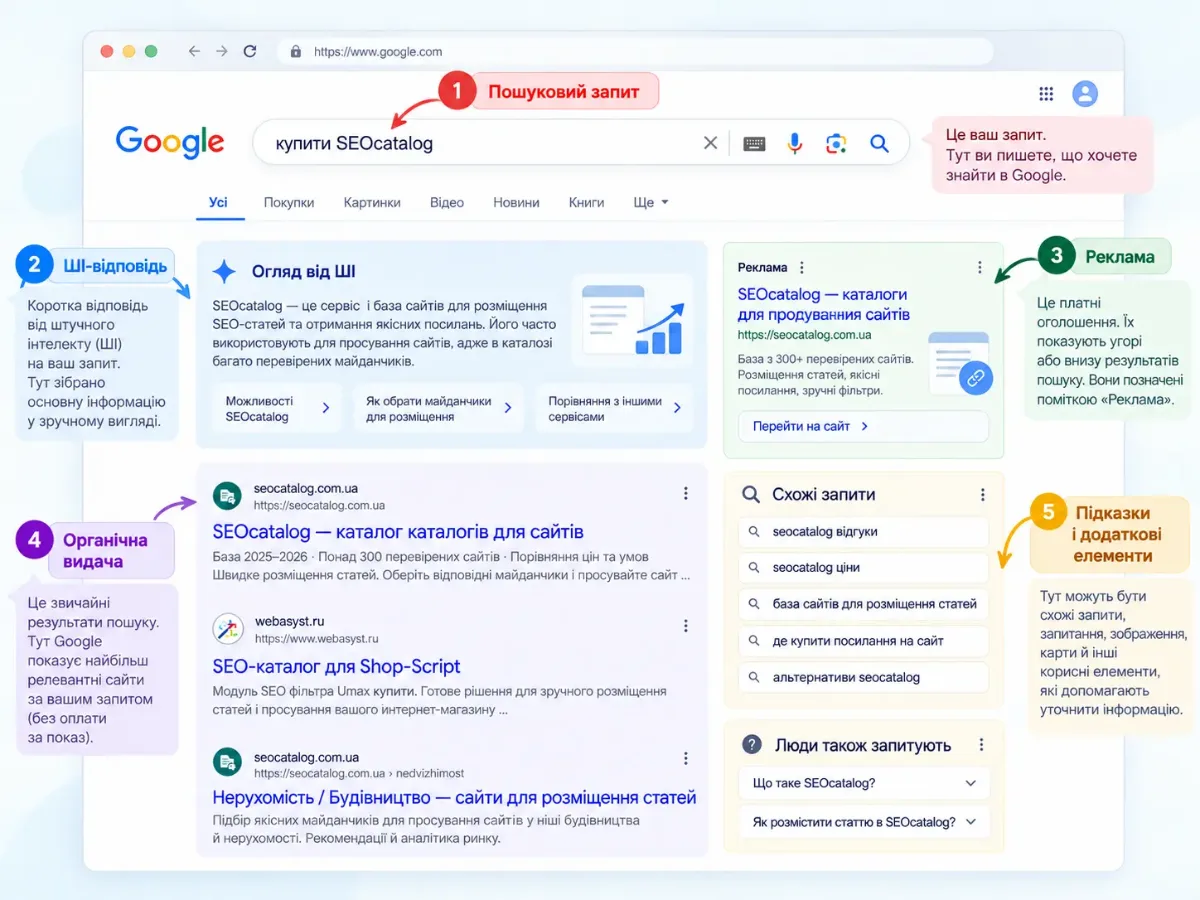
Task: Open the three-dot menu beside Реклама label
Action: pyautogui.click(x=802, y=268)
